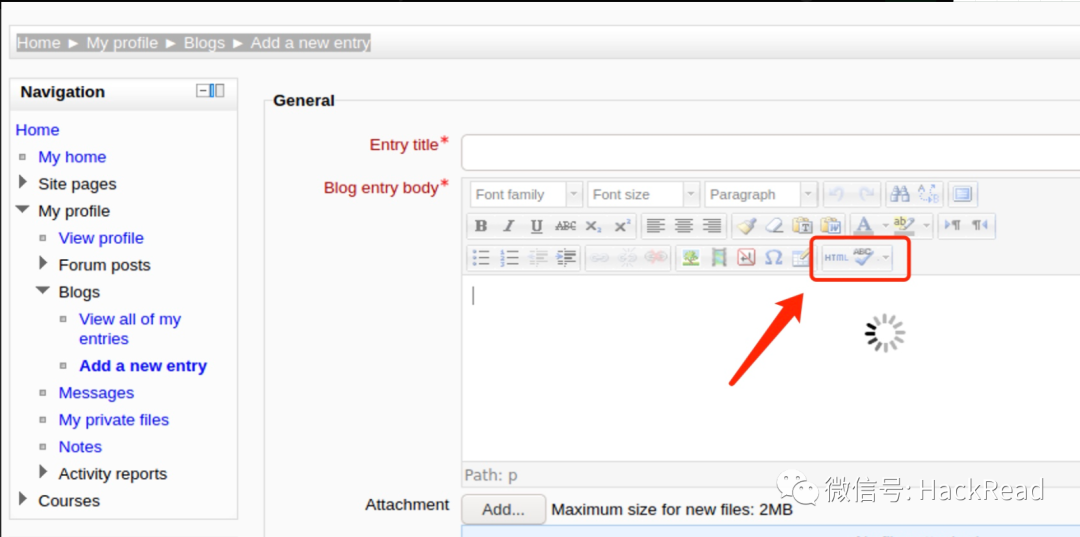
Task: Click Blogs in the breadcrumb
Action: [205, 43]
